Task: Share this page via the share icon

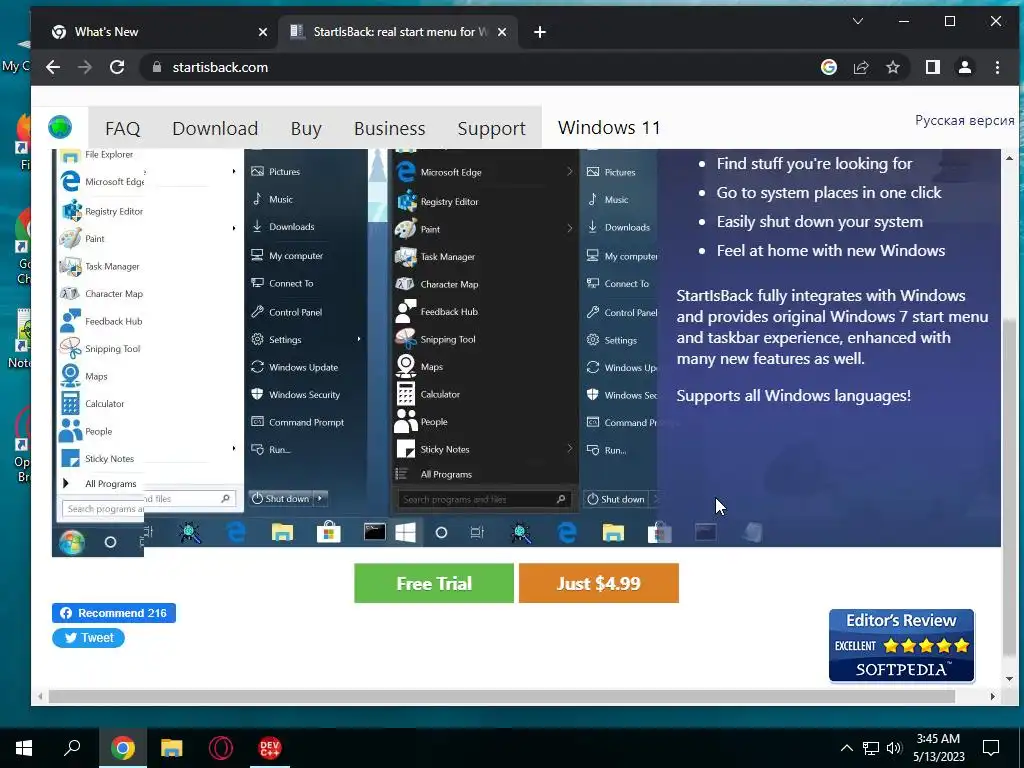Action: (x=861, y=67)
